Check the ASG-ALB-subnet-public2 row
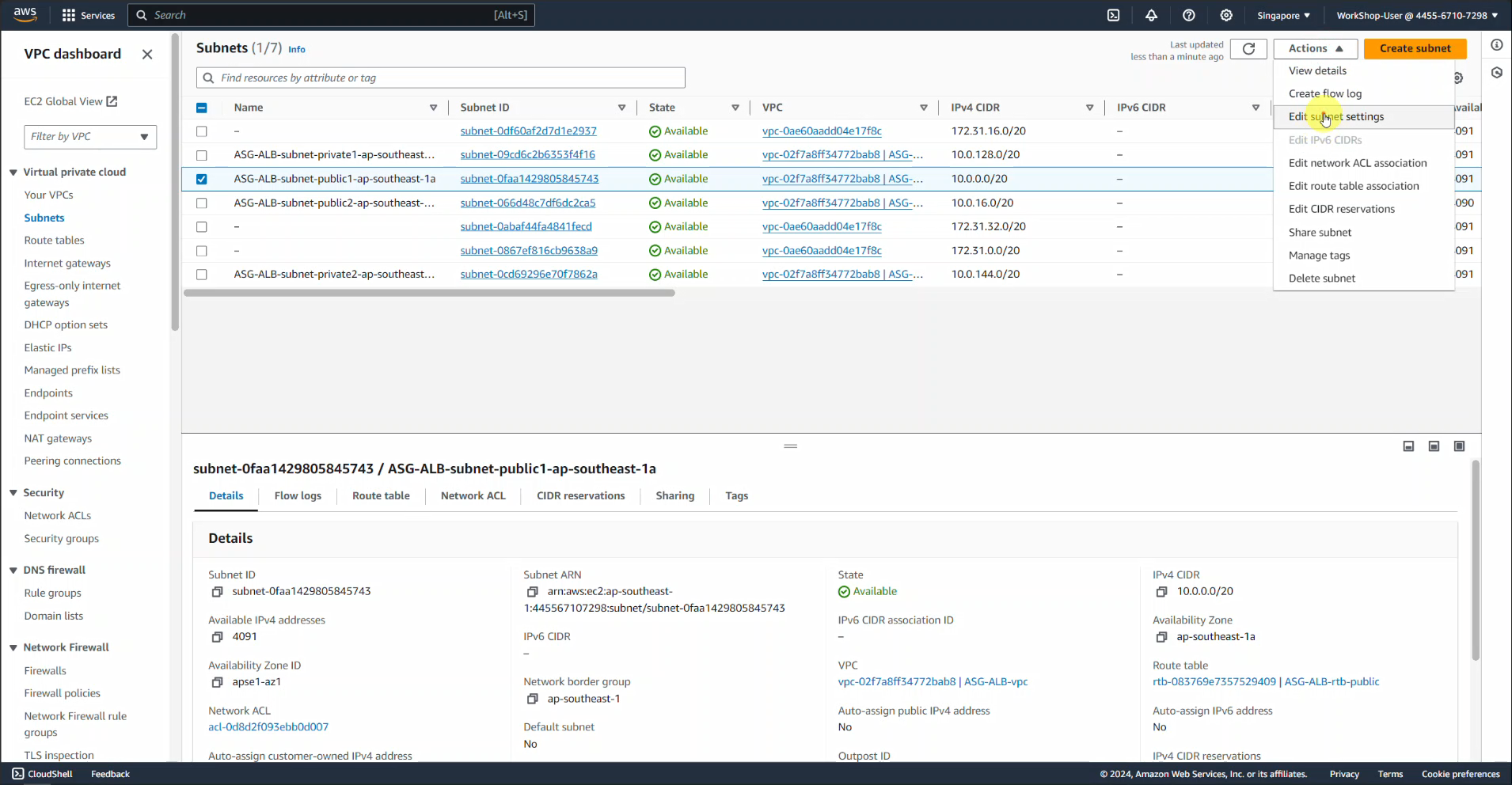Viewport: 1512px width, 785px height. point(201,203)
